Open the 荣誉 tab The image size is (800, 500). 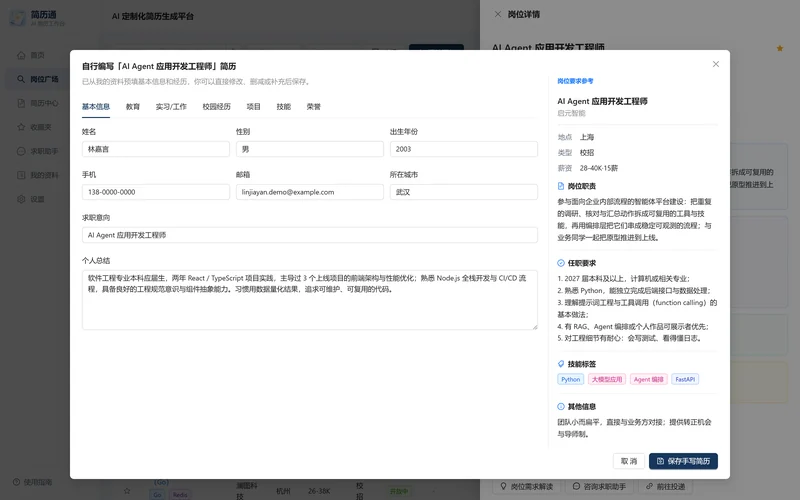[x=314, y=107]
